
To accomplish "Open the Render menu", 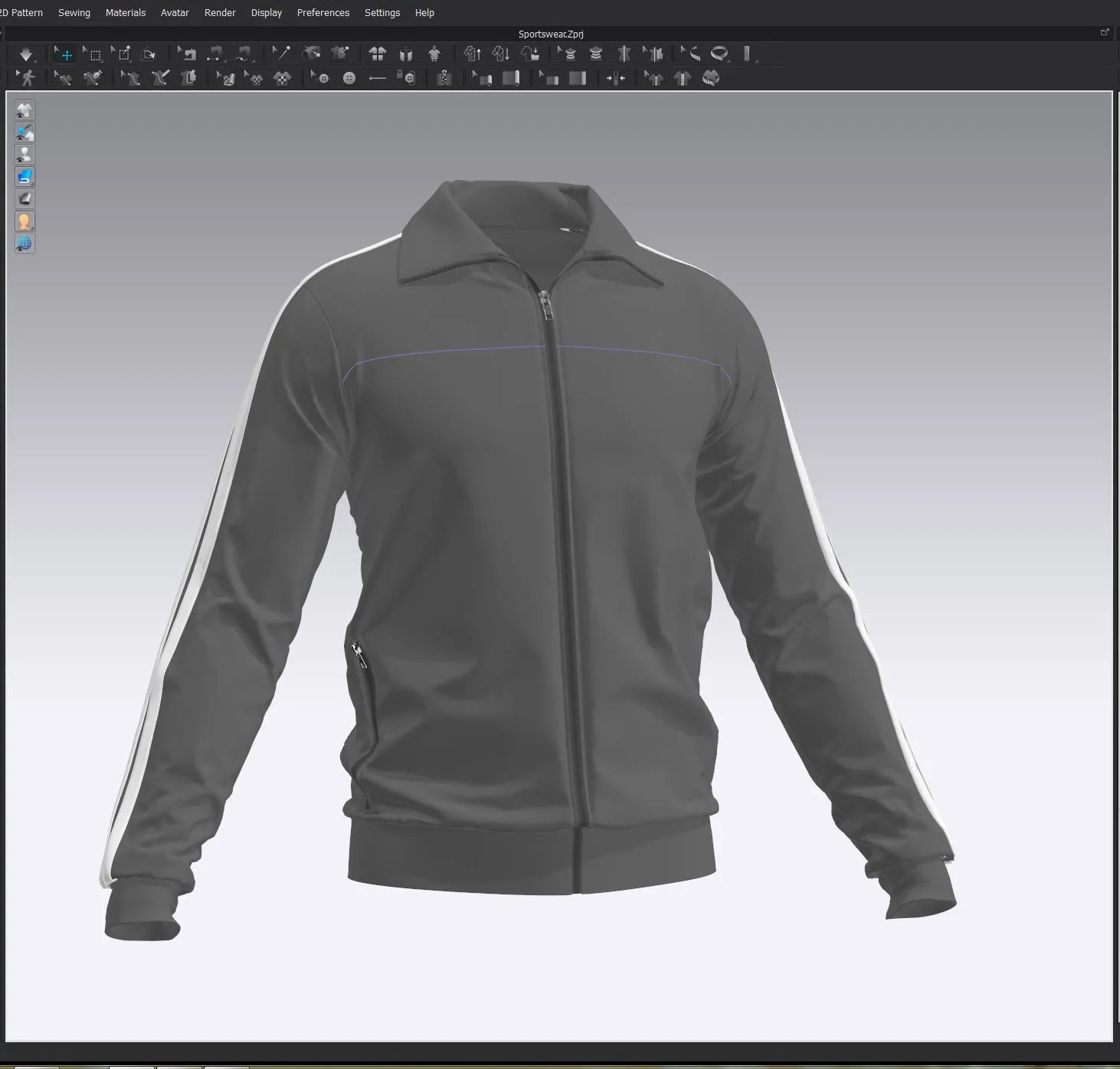I will click(x=220, y=13).
